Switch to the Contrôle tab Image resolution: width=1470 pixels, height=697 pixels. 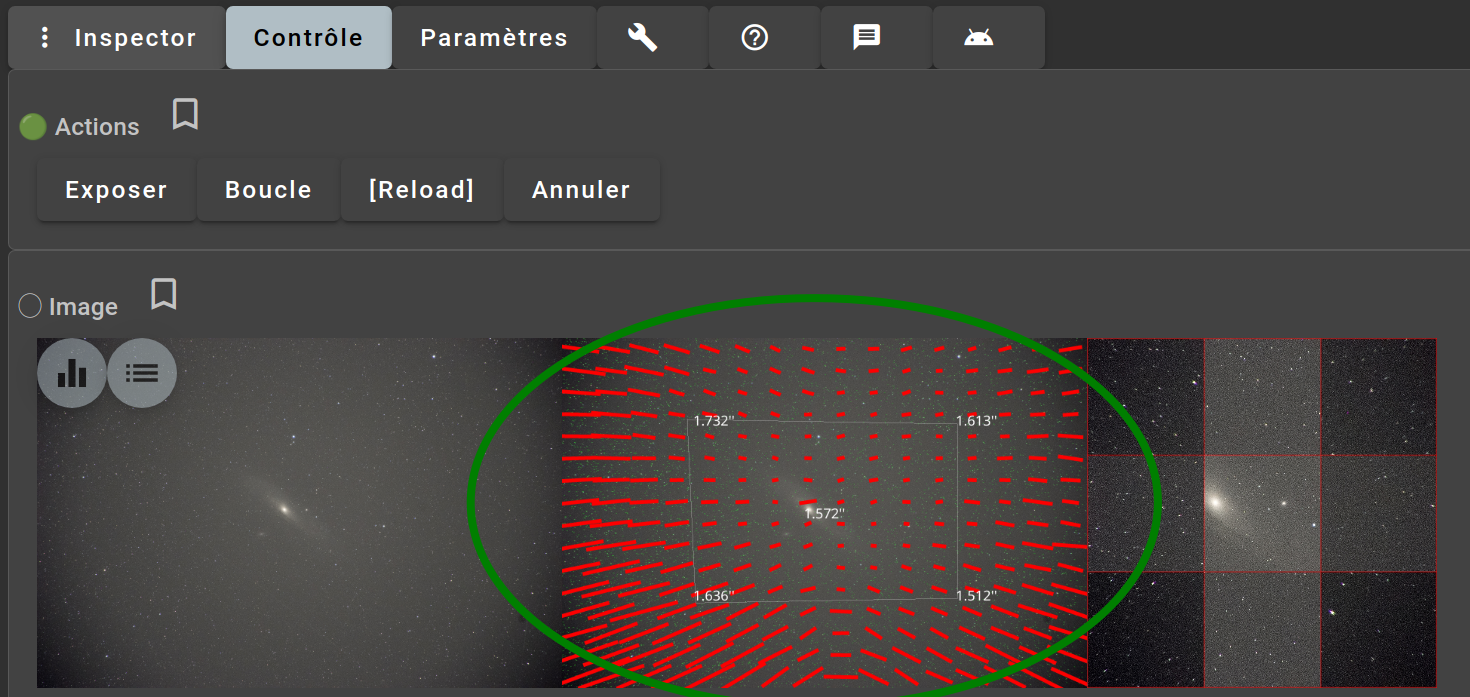pyautogui.click(x=308, y=38)
